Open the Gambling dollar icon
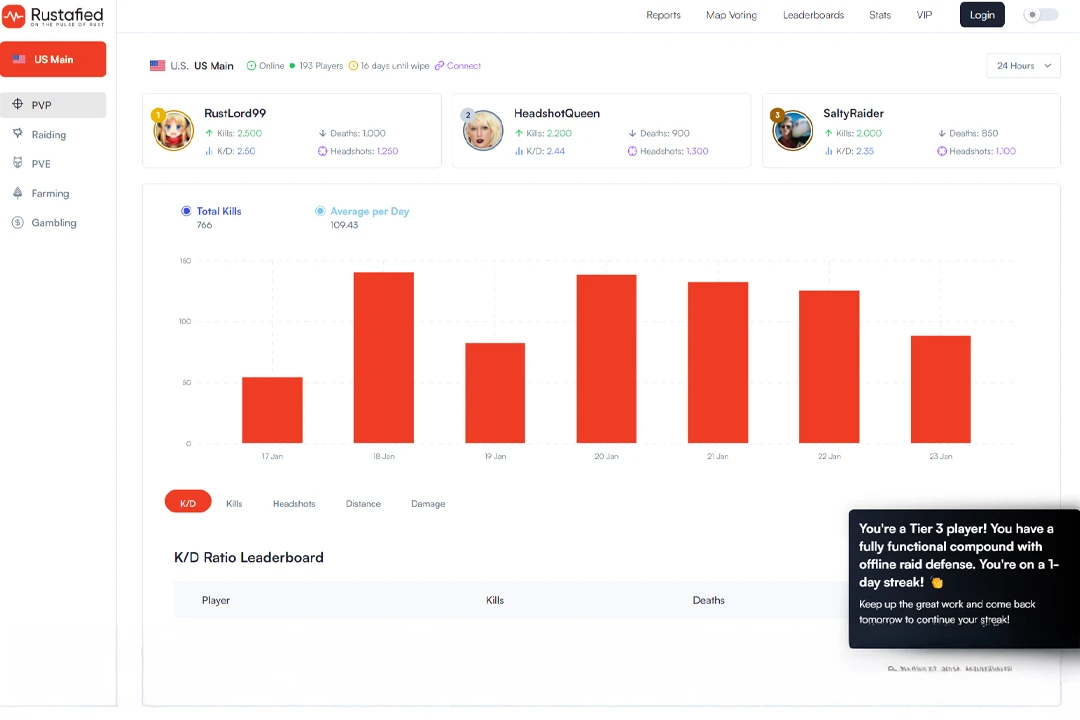1080x720 pixels. click(18, 222)
